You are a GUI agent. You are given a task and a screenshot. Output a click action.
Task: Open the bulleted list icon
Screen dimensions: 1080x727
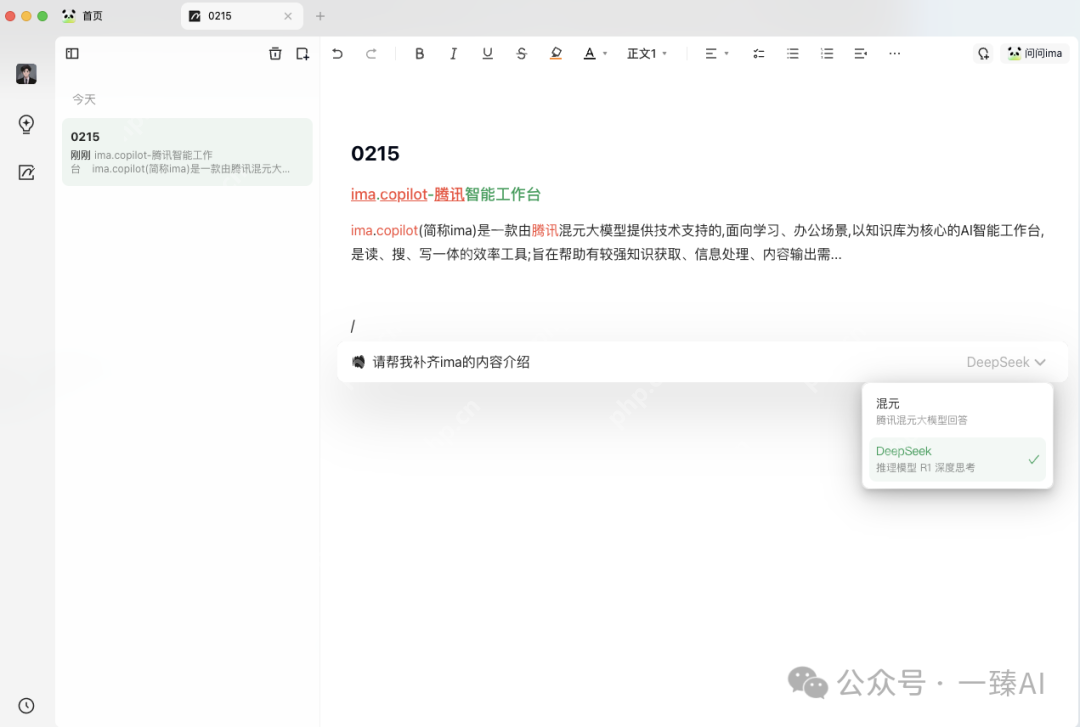(x=792, y=53)
